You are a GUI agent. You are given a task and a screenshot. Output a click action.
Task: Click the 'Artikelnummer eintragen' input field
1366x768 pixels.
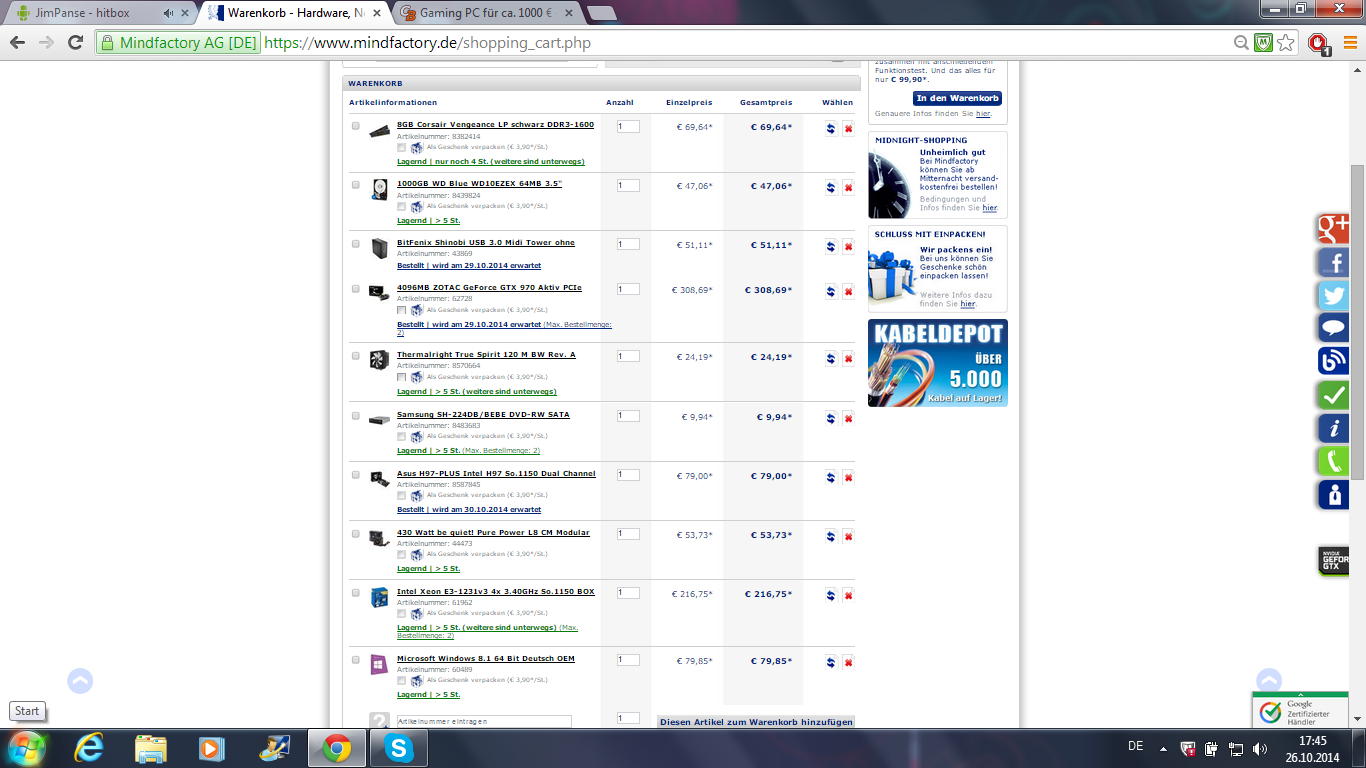484,721
